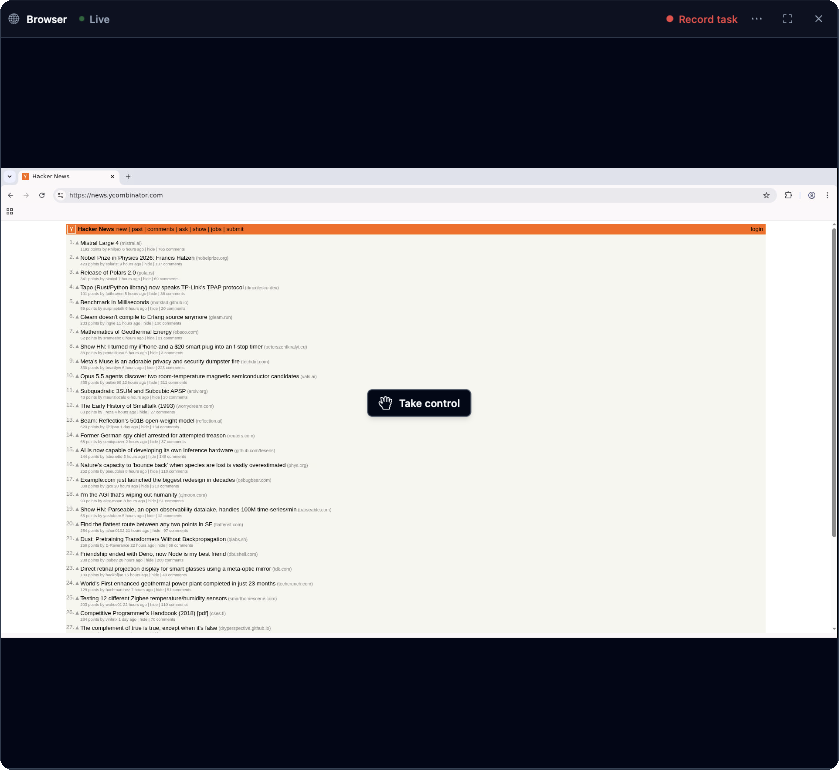Upvote Mathematics of Geothermal Energy
Screen dimensions: 839x770
point(77,332)
